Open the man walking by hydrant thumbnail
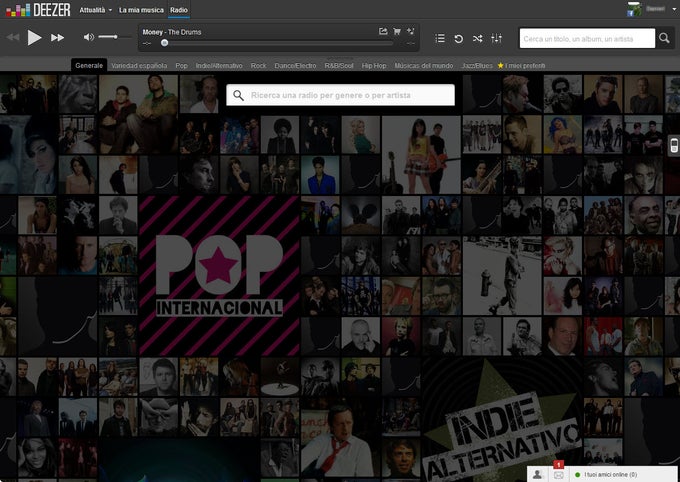The image size is (680, 482). click(x=502, y=275)
